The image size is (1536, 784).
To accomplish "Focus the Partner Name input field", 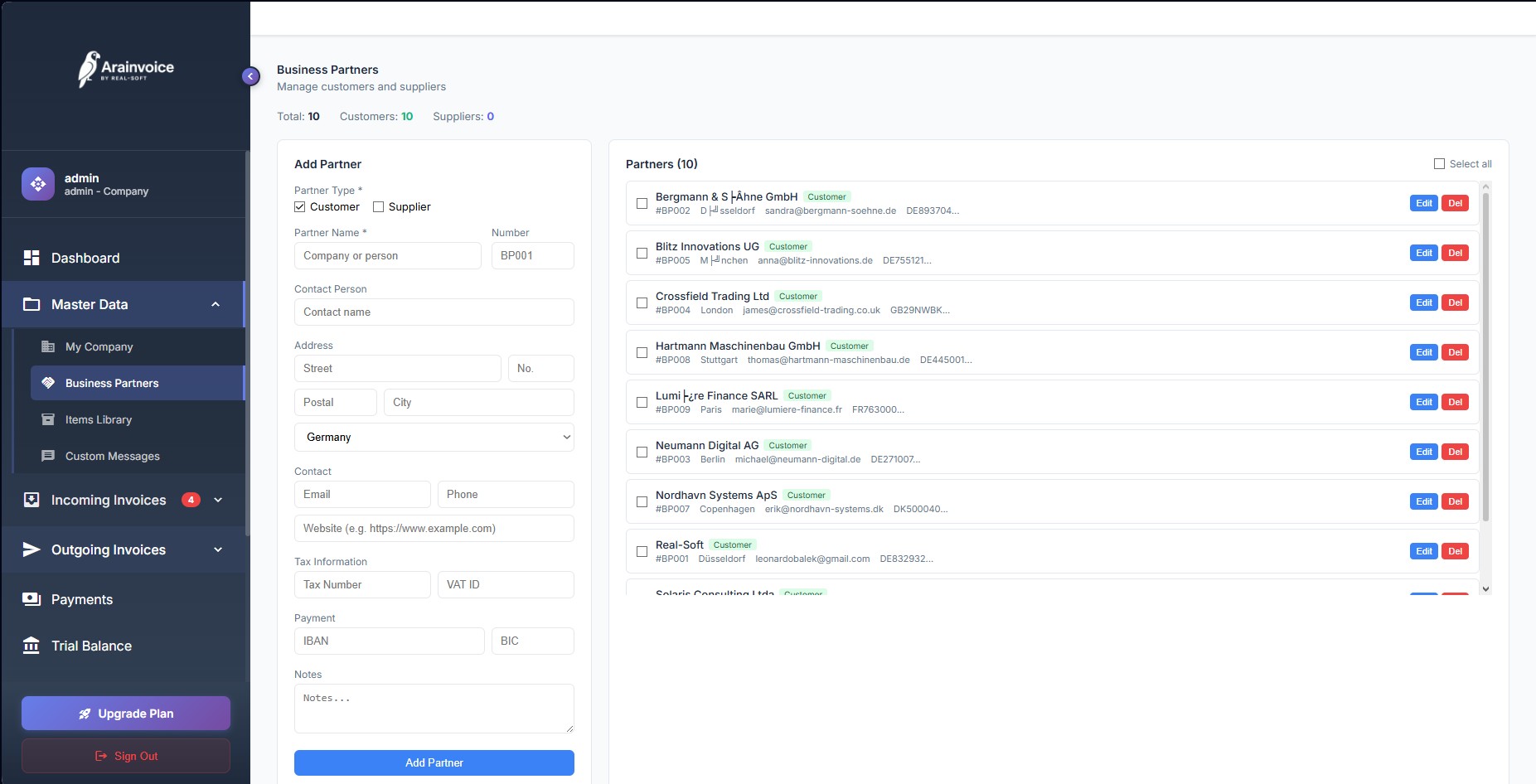I will 387,256.
